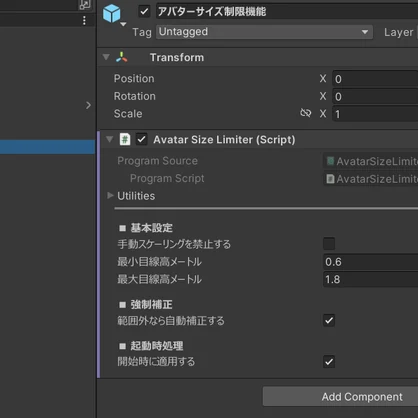This screenshot has height=418, width=418.
Task: Uncheck 開始時に適用する checkbox
Action: (x=329, y=362)
